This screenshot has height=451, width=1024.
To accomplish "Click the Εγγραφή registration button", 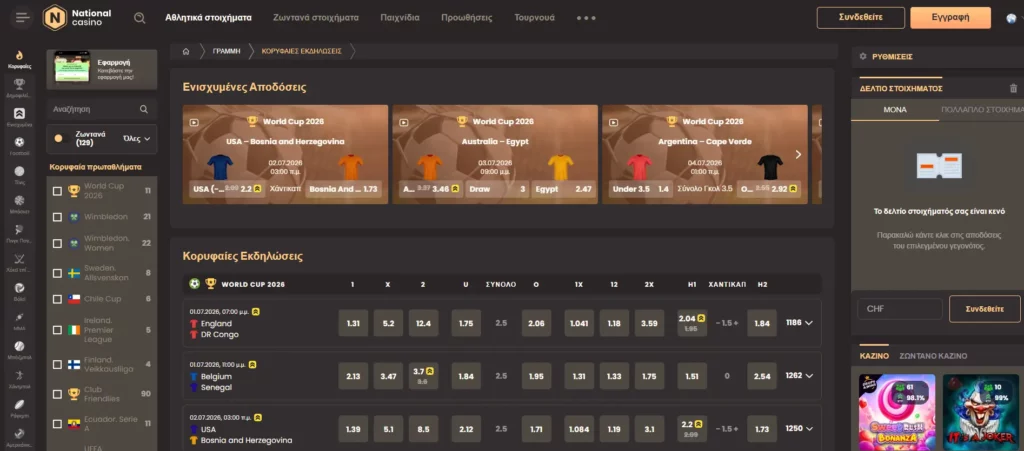I will coord(950,18).
